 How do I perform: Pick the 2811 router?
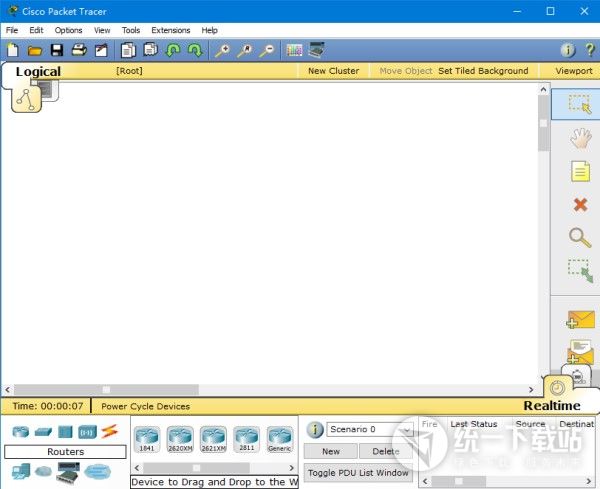(x=246, y=439)
